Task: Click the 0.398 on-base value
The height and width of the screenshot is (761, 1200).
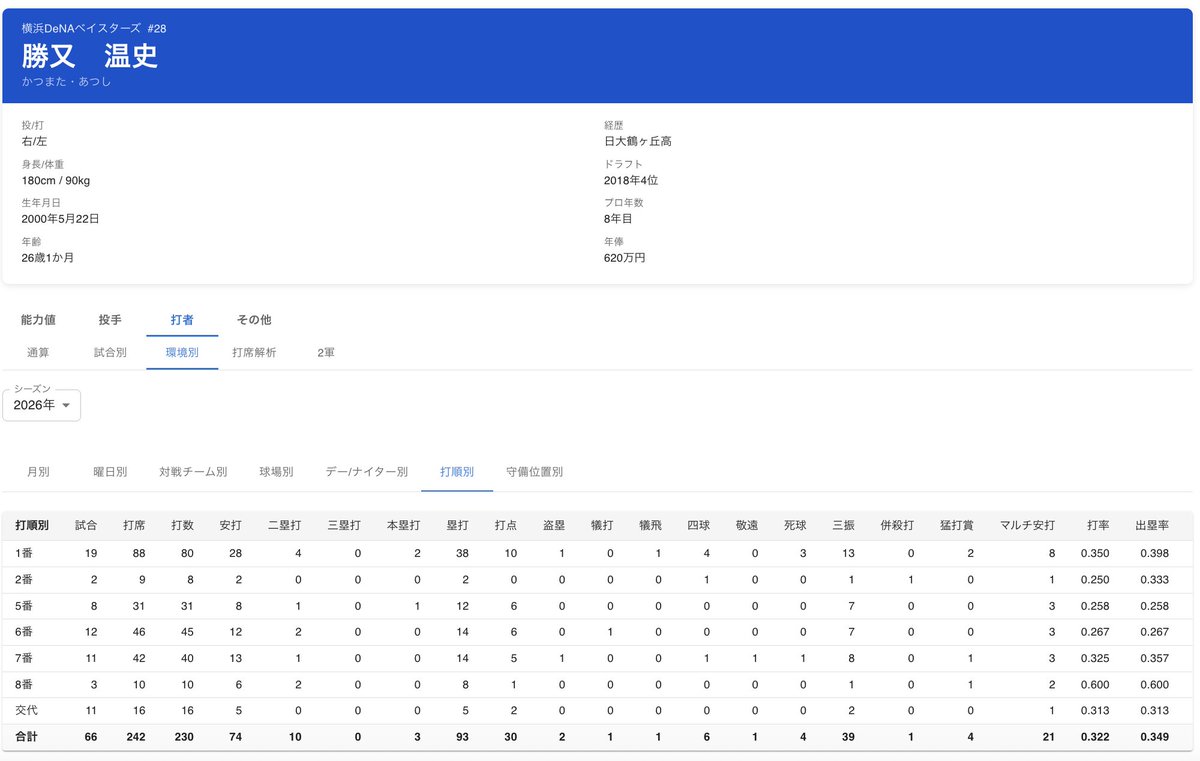Action: (x=1153, y=553)
